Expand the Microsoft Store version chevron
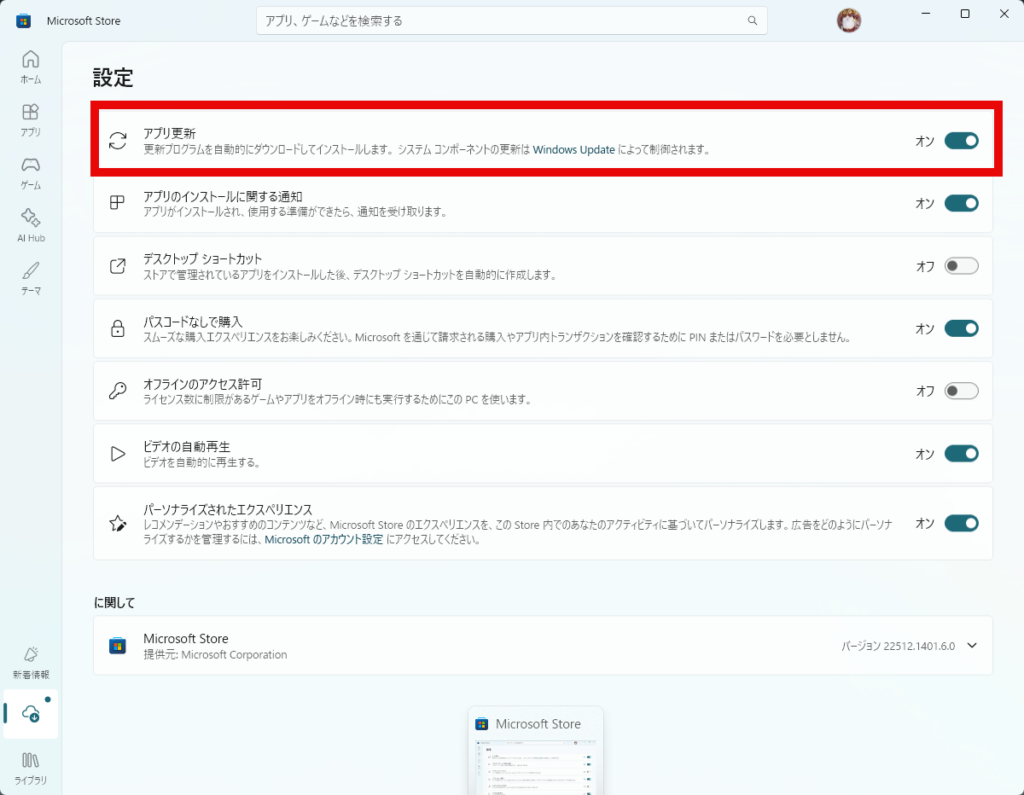 (x=972, y=646)
